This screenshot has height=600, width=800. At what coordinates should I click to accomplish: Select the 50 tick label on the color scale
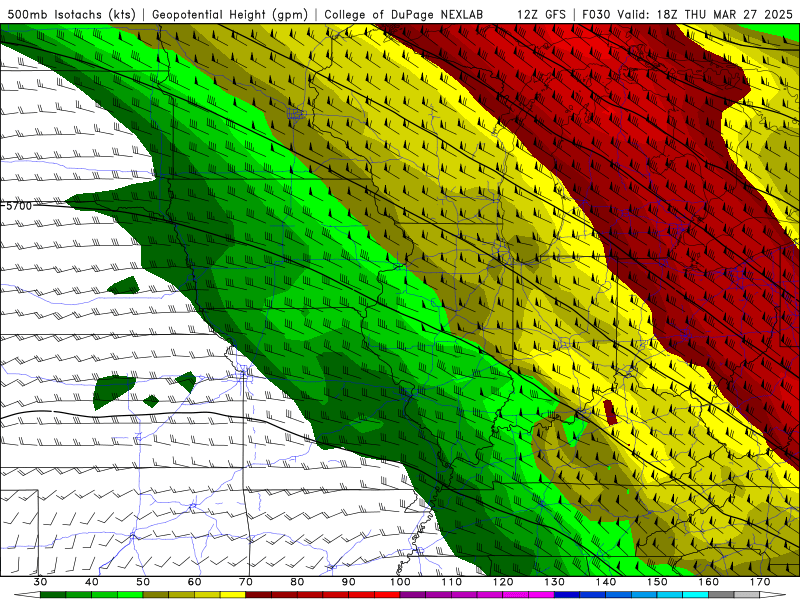tap(143, 582)
